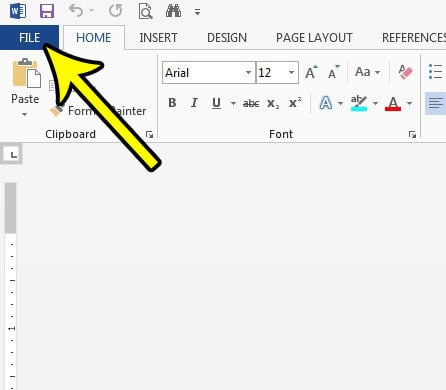This screenshot has width=446, height=390.
Task: Open the undo history dropdown arrow
Action: [x=92, y=11]
